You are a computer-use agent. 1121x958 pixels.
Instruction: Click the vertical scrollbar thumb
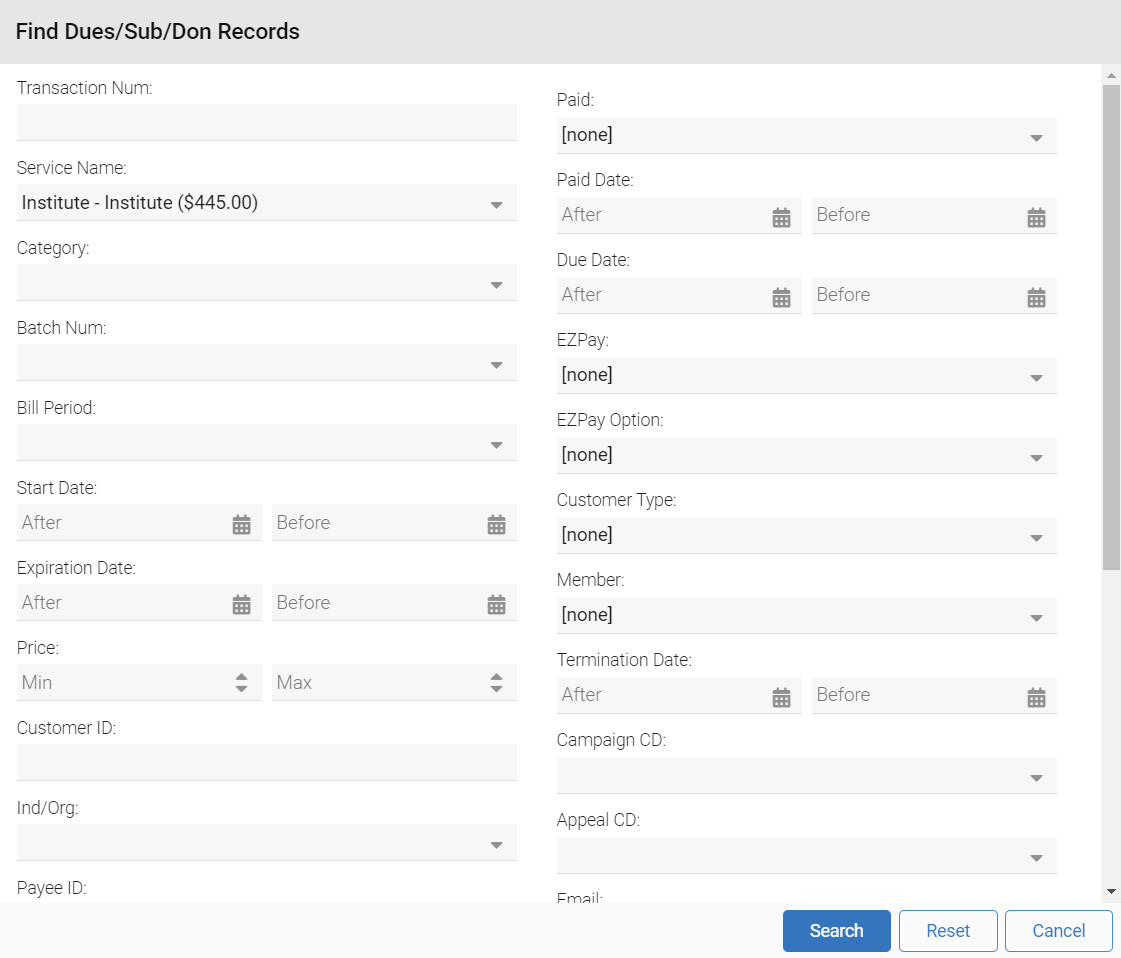[x=1111, y=327]
